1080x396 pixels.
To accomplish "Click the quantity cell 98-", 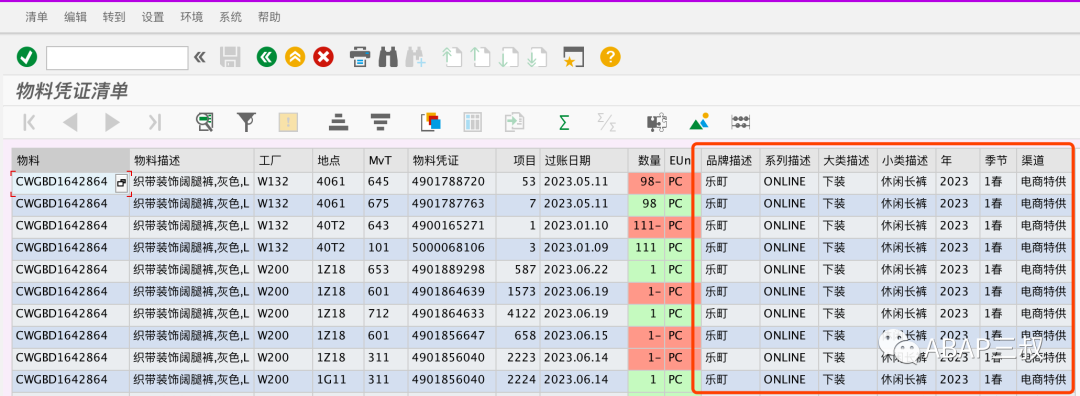I will click(646, 183).
